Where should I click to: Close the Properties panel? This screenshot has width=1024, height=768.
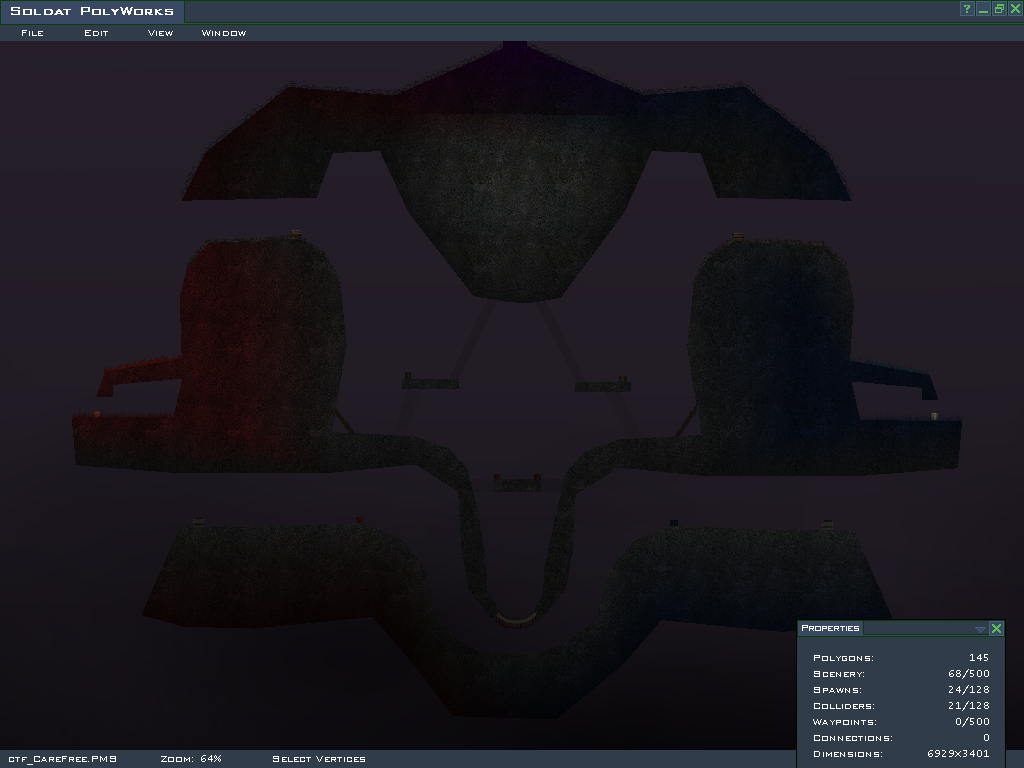[x=996, y=629]
